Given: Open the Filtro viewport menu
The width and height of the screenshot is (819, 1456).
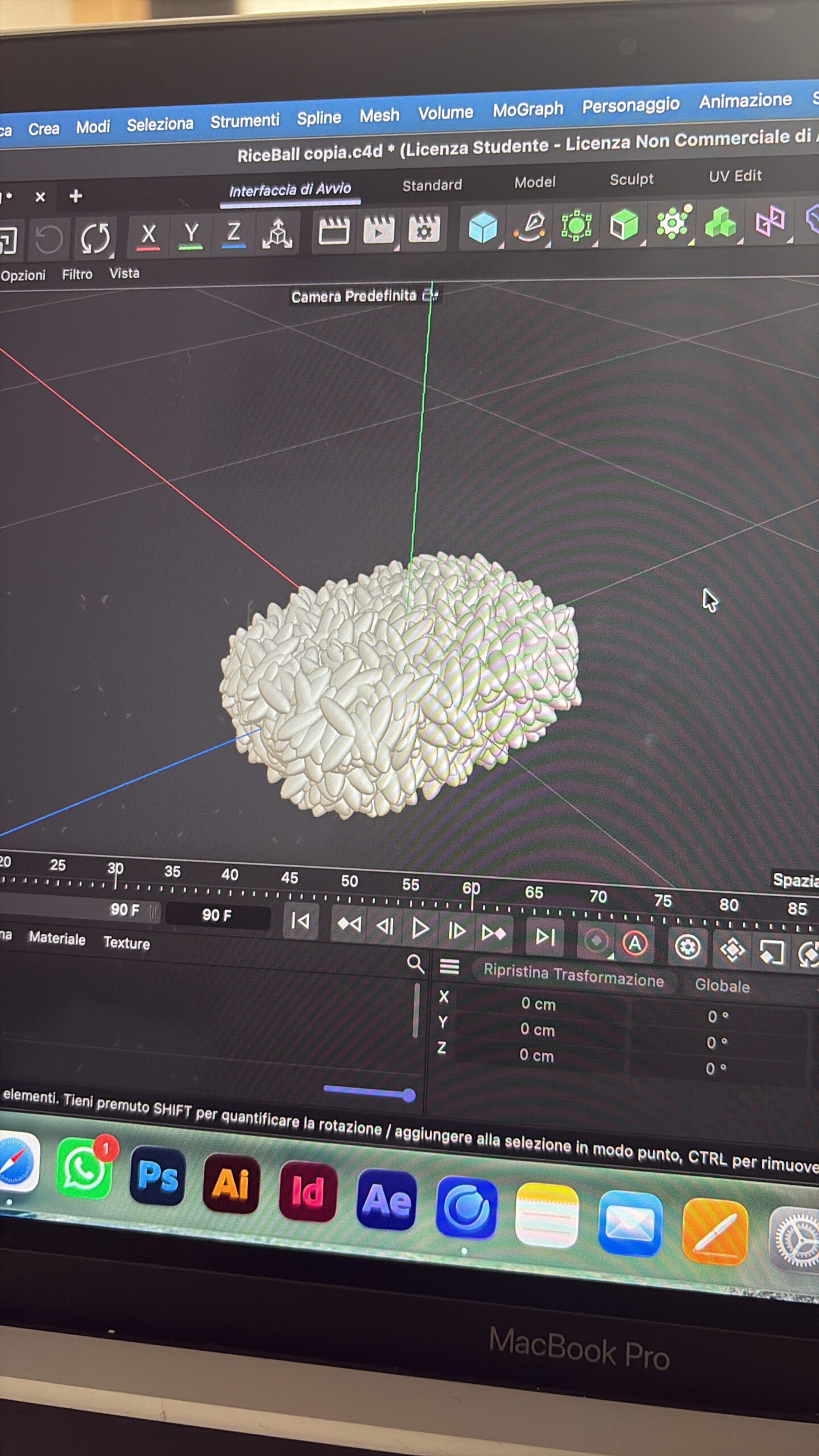Looking at the screenshot, I should point(77,275).
